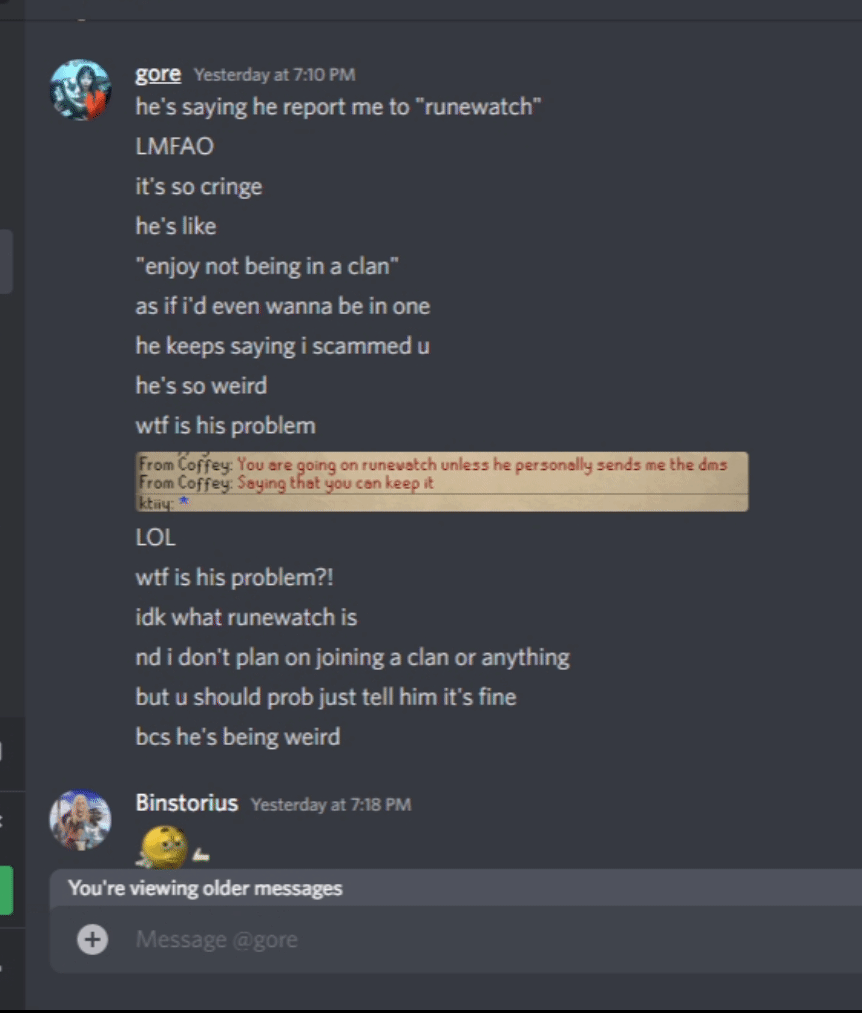Open the Coffey chat screenshot image
The height and width of the screenshot is (1013, 862).
click(442, 482)
